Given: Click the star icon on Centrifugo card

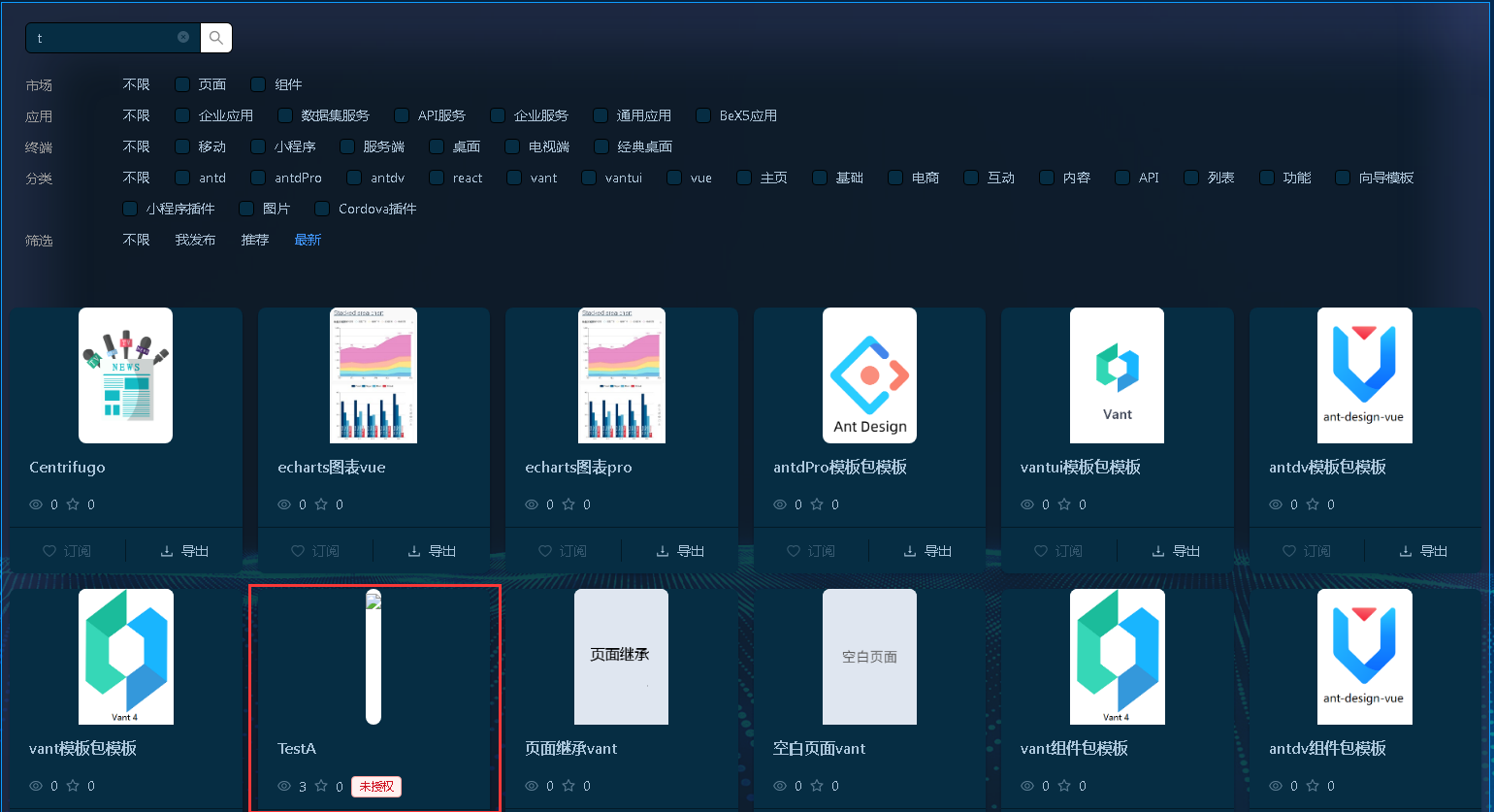Looking at the screenshot, I should coord(73,504).
